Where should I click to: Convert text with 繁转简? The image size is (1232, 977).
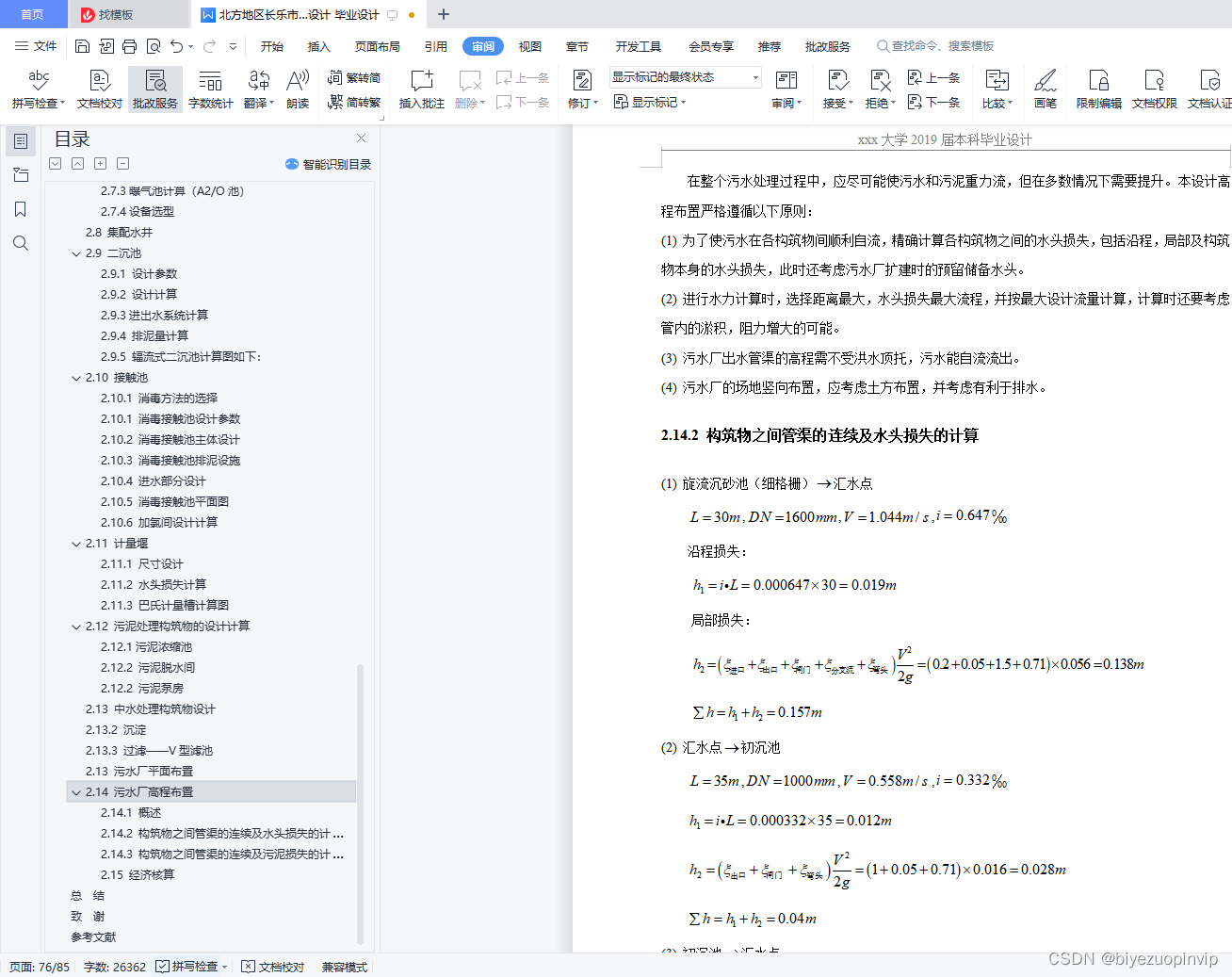(x=354, y=78)
